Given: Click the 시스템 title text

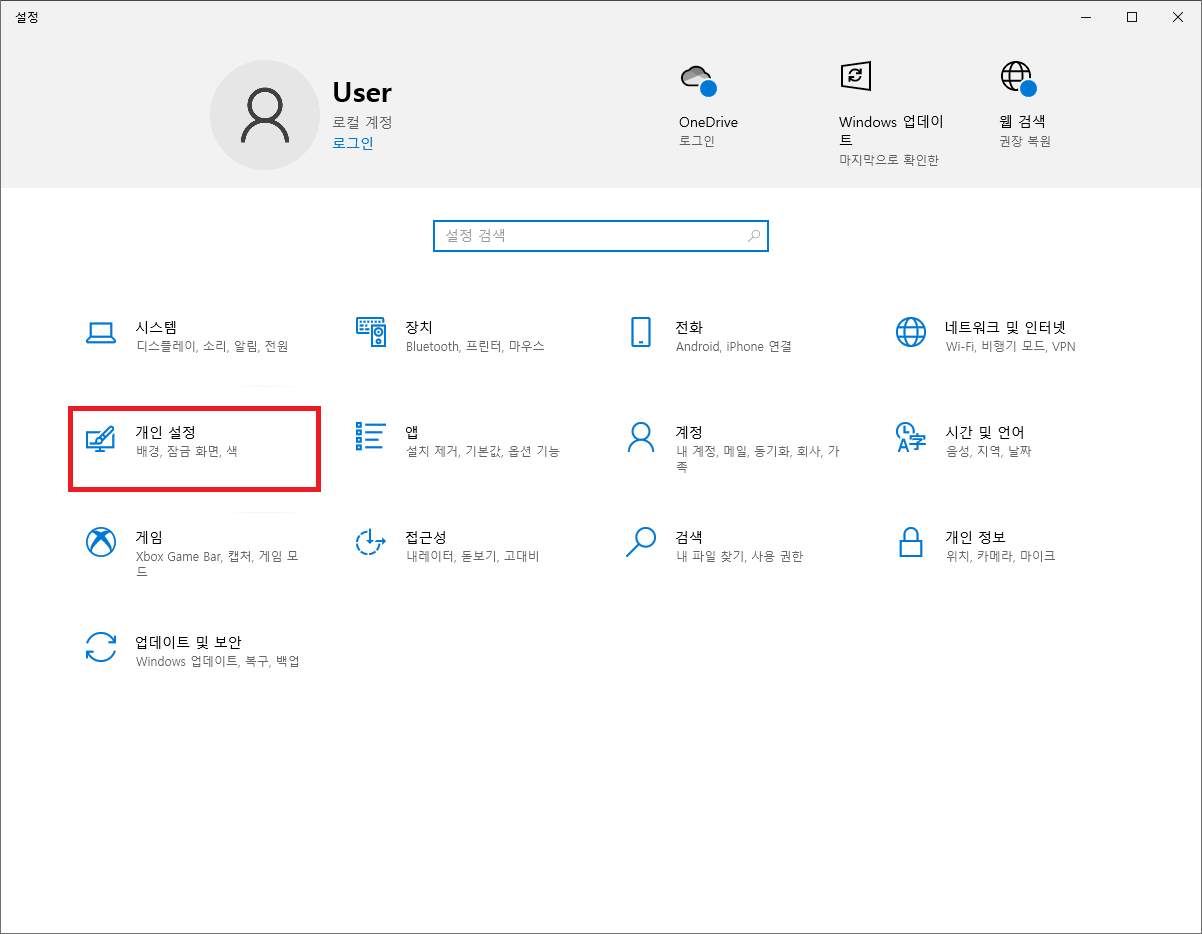Looking at the screenshot, I should (x=156, y=328).
